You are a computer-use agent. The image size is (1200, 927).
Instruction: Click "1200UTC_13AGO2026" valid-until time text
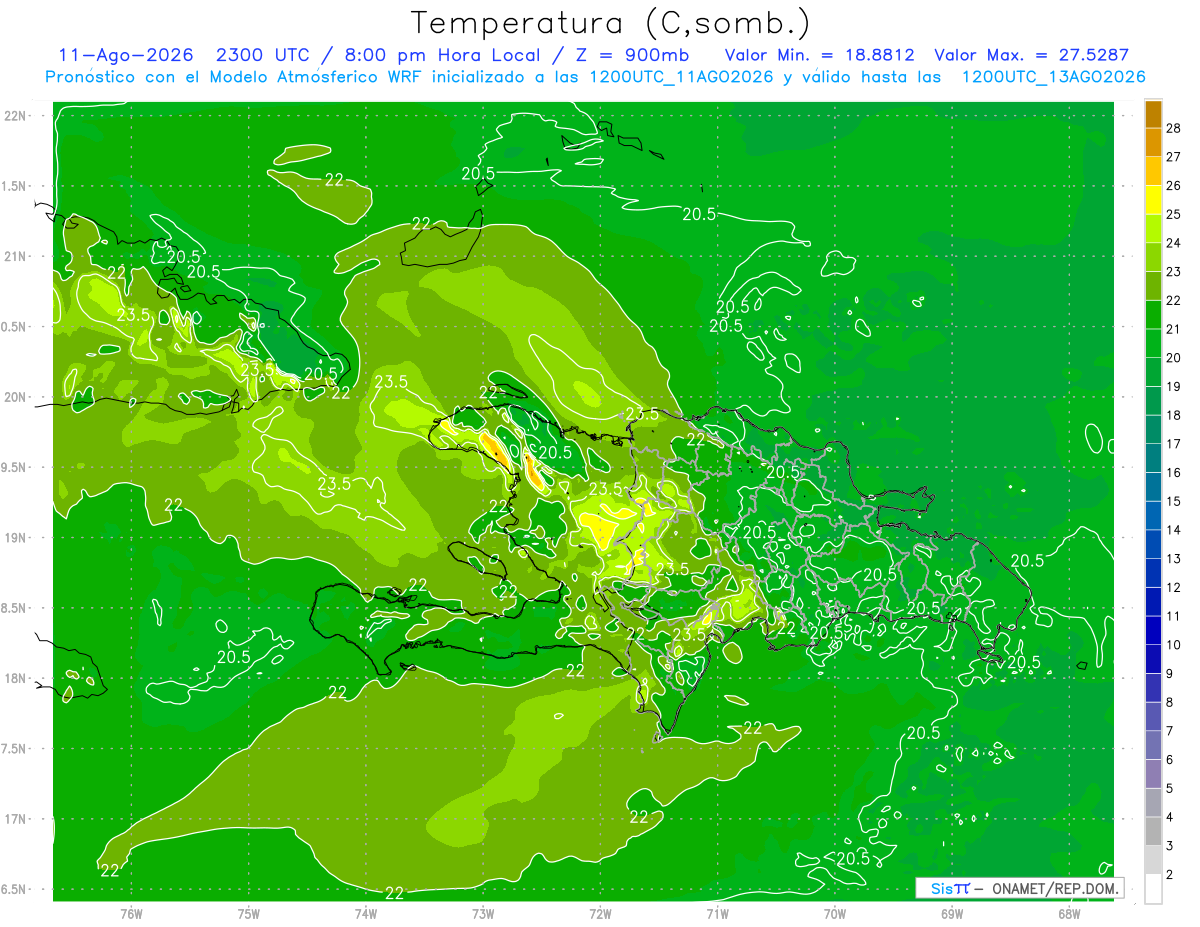coord(1053,77)
